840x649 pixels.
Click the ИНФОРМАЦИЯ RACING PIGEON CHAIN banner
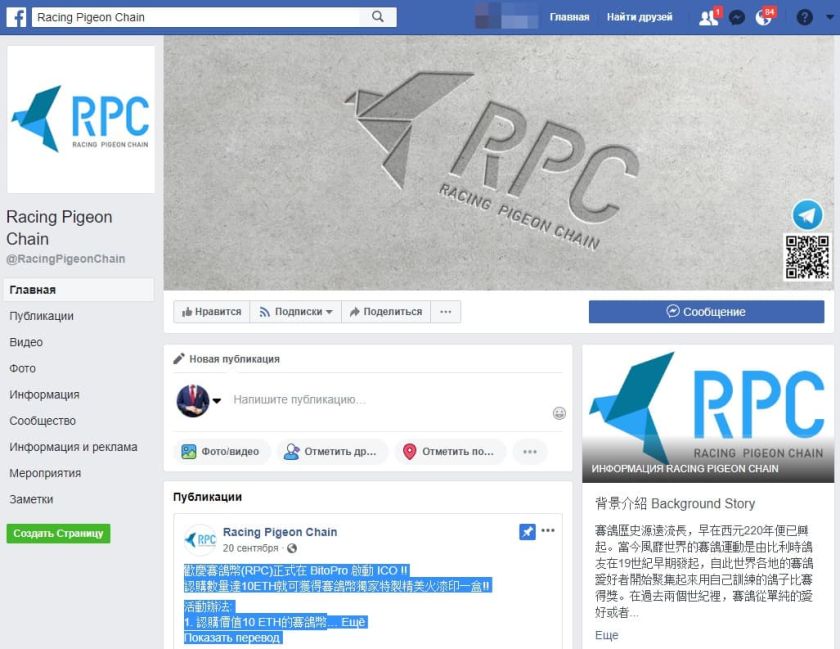pos(708,414)
